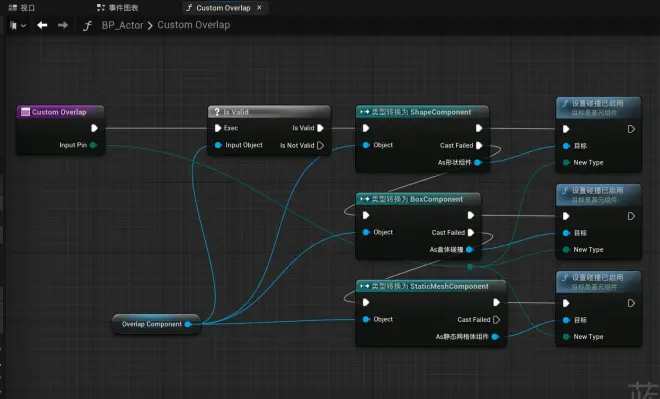660x399 pixels.
Task: Click StaticMeshComponent cast exec input pin
Action: (x=366, y=302)
